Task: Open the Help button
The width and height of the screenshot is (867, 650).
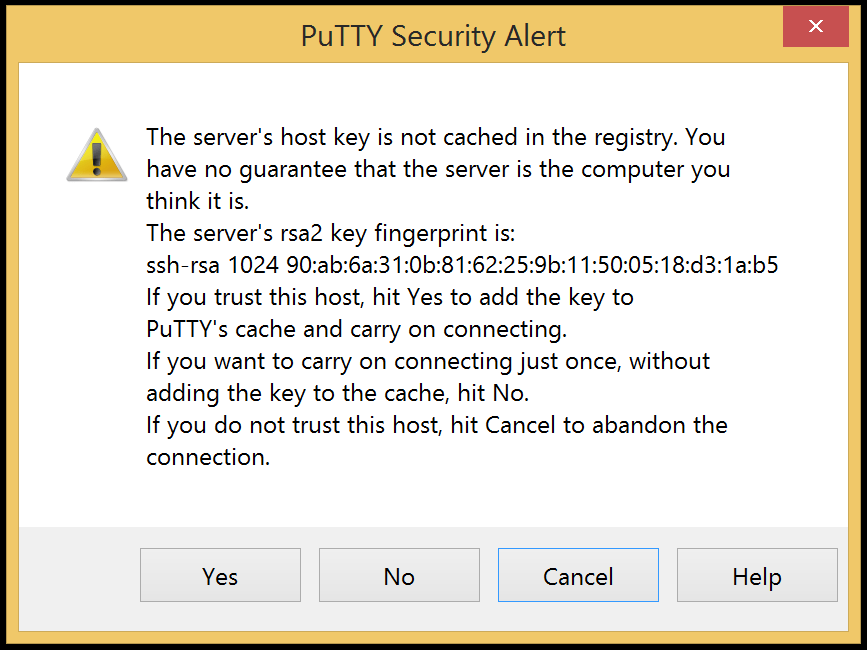Action: [x=757, y=575]
